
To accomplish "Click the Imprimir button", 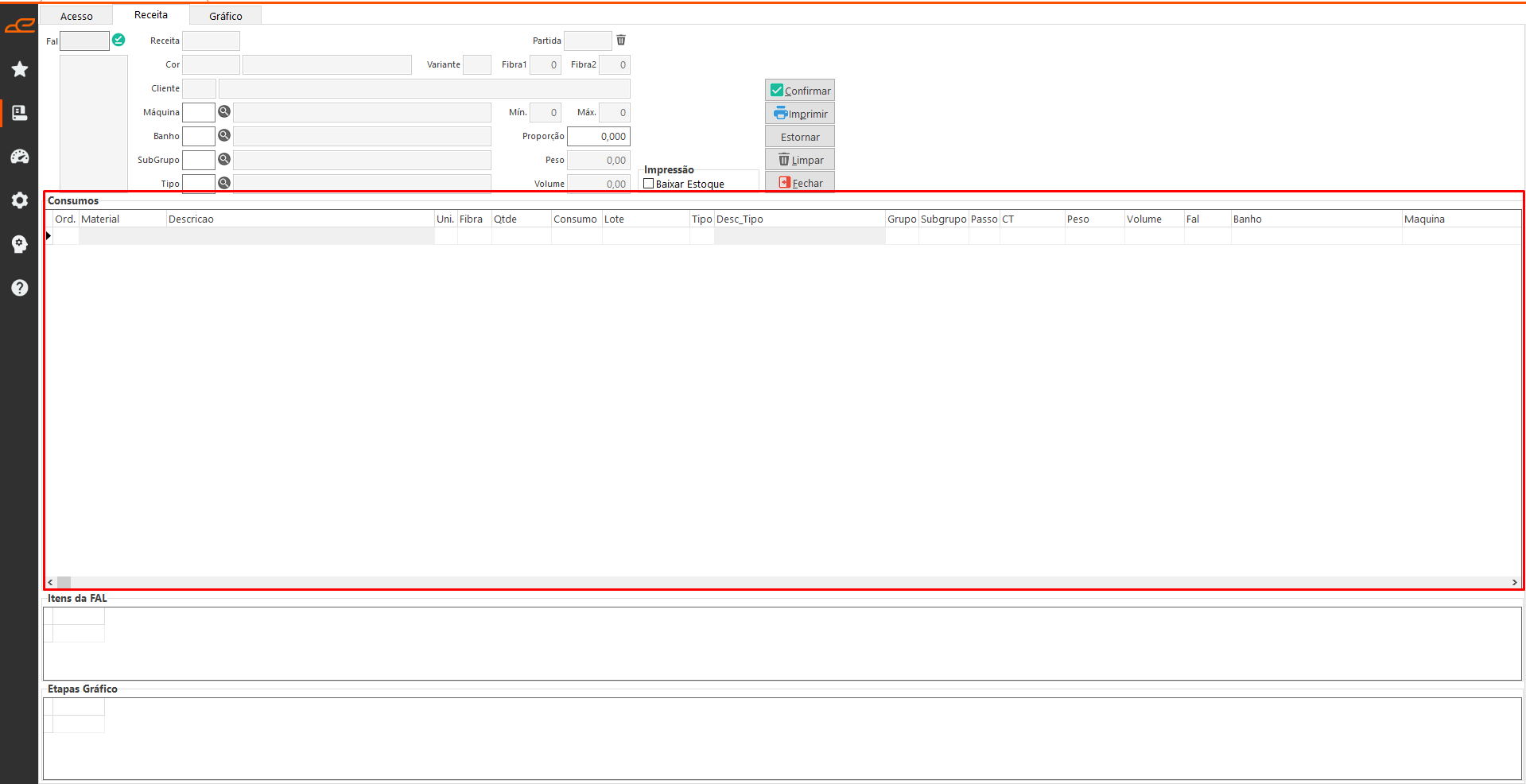I will tap(799, 114).
